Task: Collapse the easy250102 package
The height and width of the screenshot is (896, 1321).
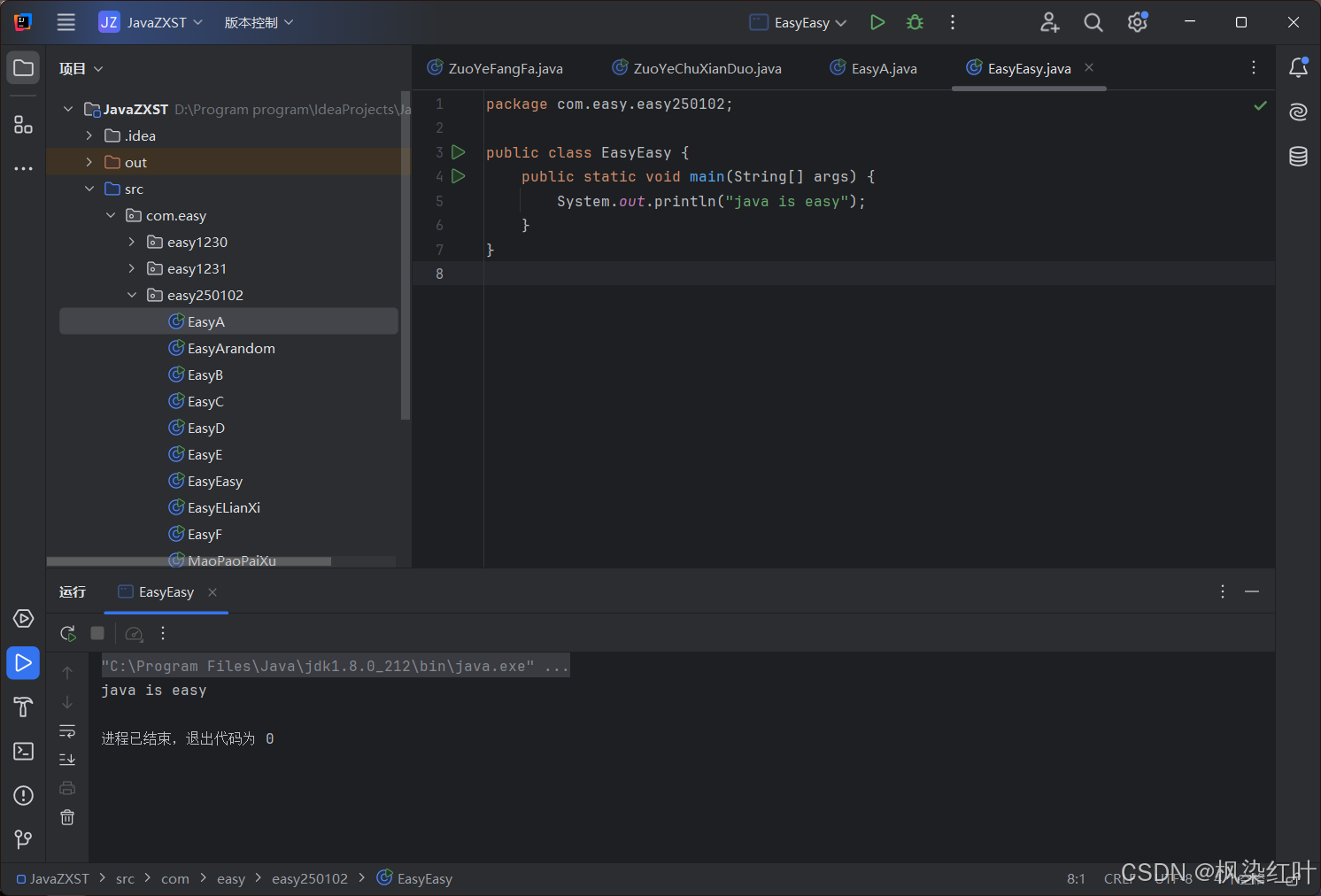Action: [x=132, y=295]
